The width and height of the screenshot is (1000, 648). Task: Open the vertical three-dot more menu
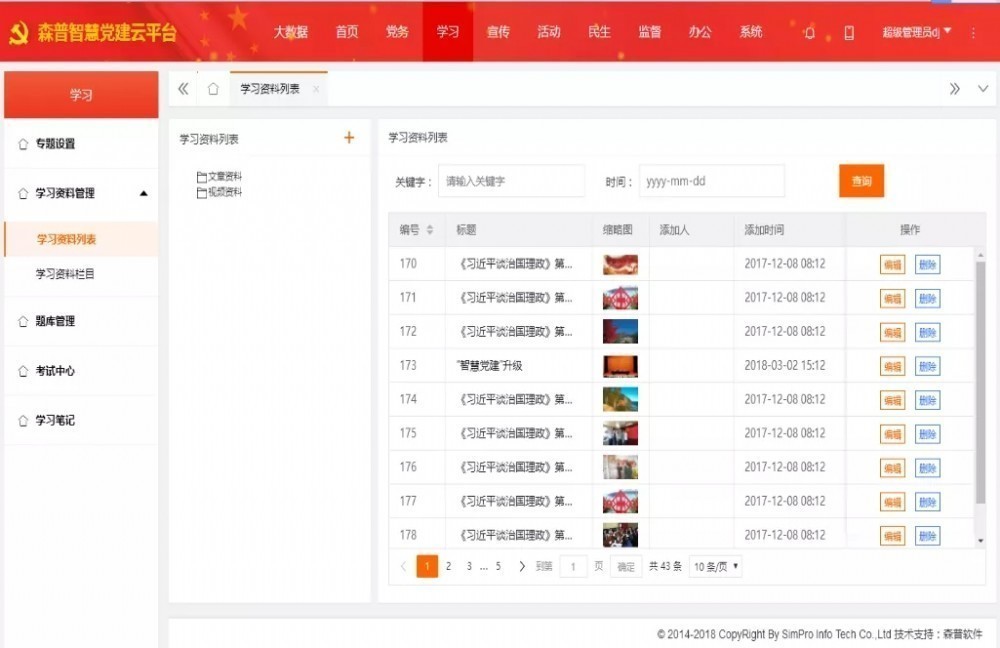(973, 32)
